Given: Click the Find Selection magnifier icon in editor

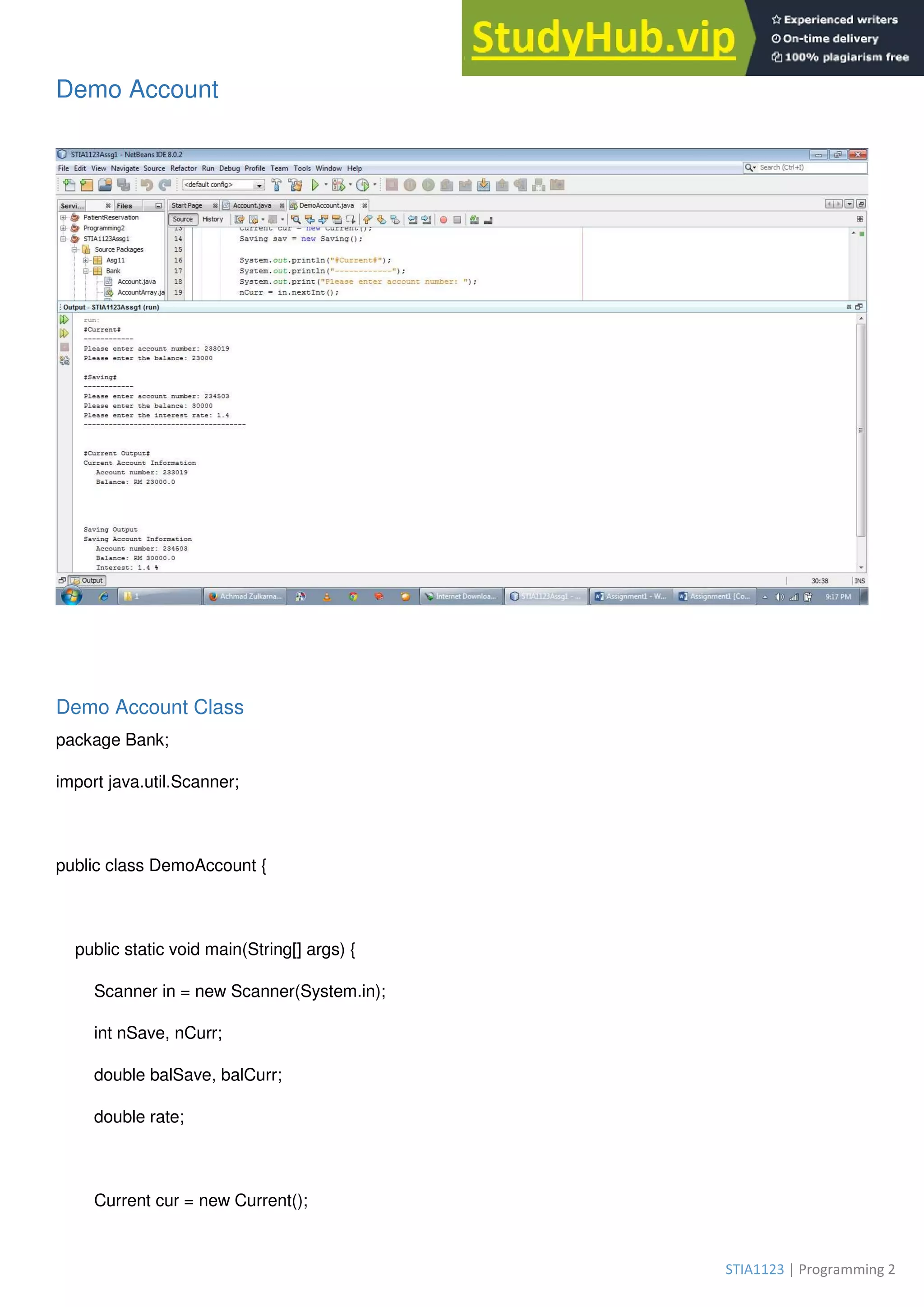Looking at the screenshot, I should coord(296,219).
